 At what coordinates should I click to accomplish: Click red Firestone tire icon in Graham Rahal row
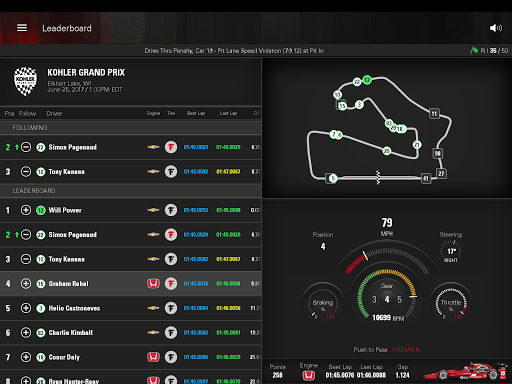pos(171,284)
